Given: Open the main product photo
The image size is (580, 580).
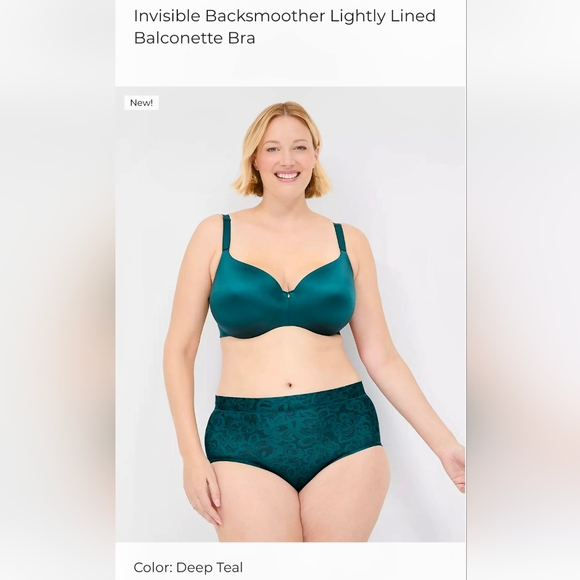Looking at the screenshot, I should tap(290, 314).
